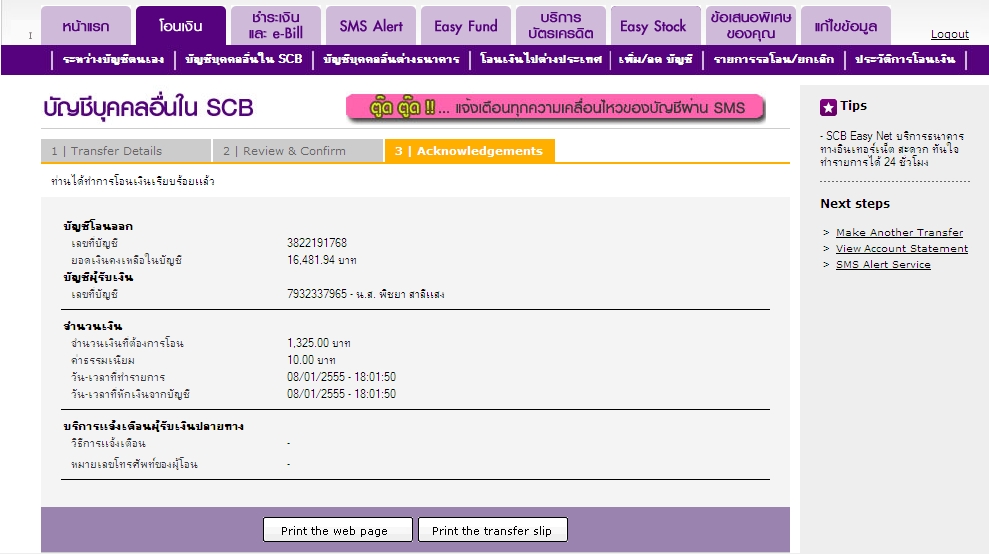Click the ท่านได้ทำการโอนเงินเรียบร้อยแล้ว confirmation message
Image resolution: width=989 pixels, height=558 pixels.
tap(133, 181)
